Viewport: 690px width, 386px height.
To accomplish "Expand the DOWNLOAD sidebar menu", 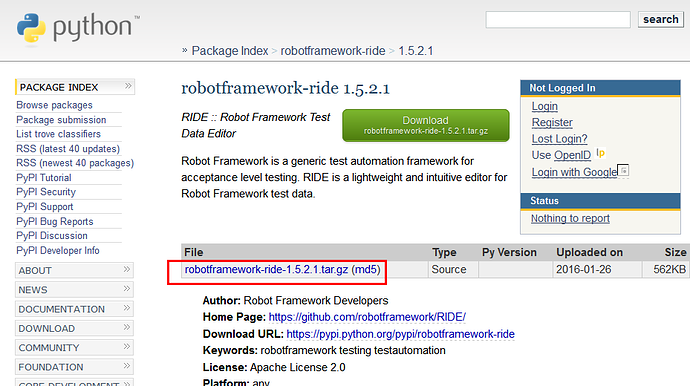I will (x=74, y=328).
